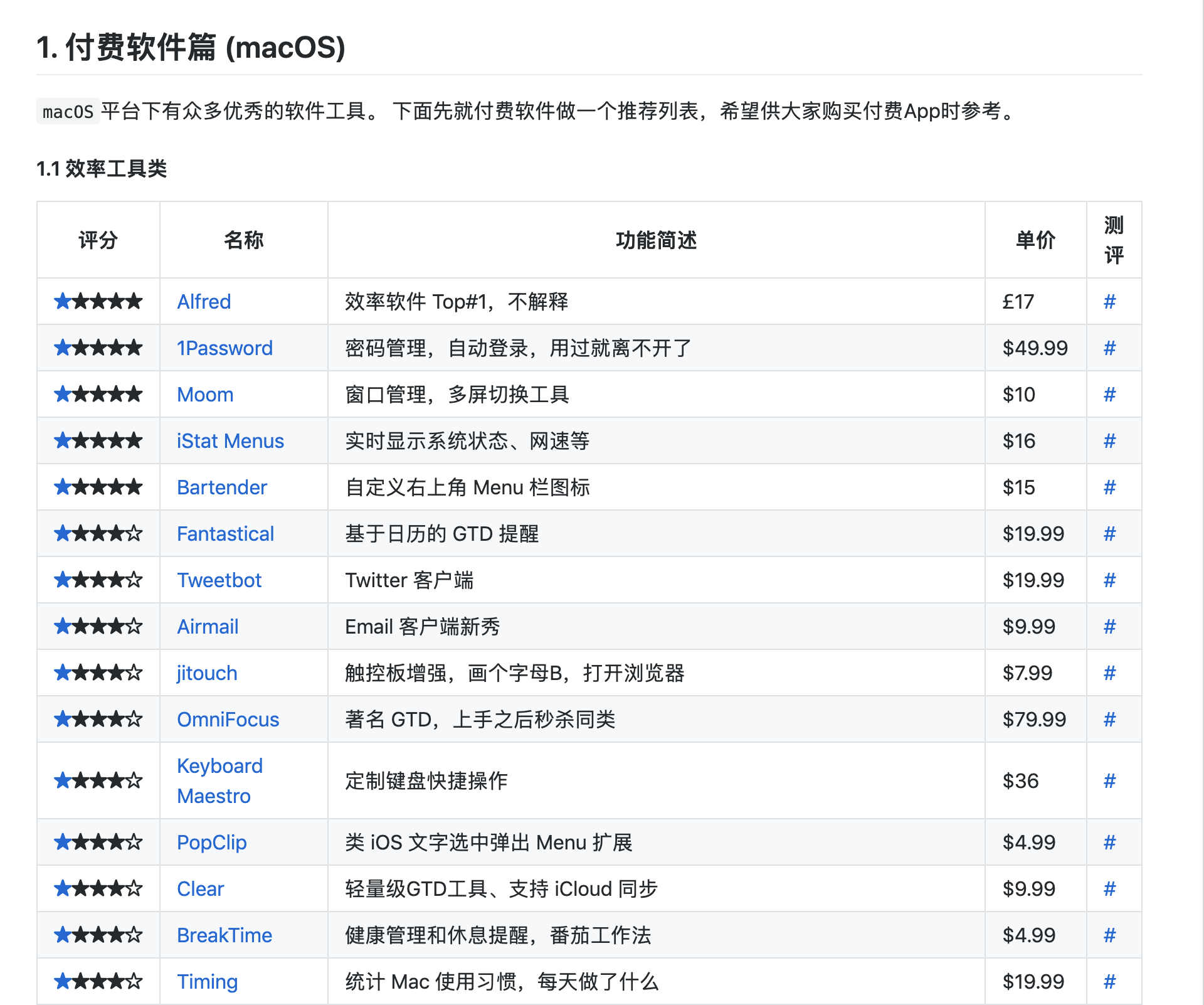Click the PopClip link

coord(211,843)
